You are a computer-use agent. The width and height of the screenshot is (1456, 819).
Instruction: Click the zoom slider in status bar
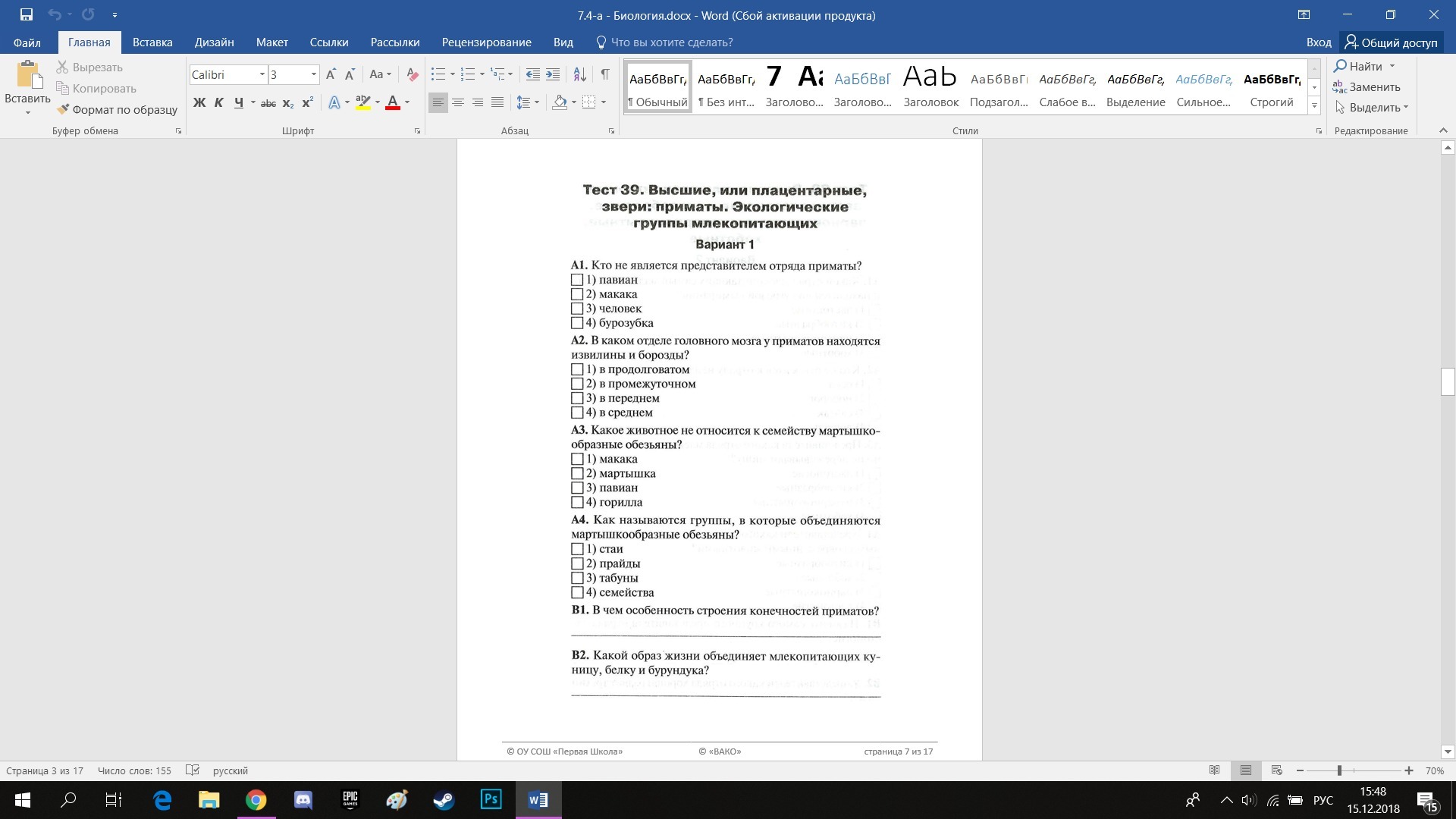pyautogui.click(x=1339, y=770)
